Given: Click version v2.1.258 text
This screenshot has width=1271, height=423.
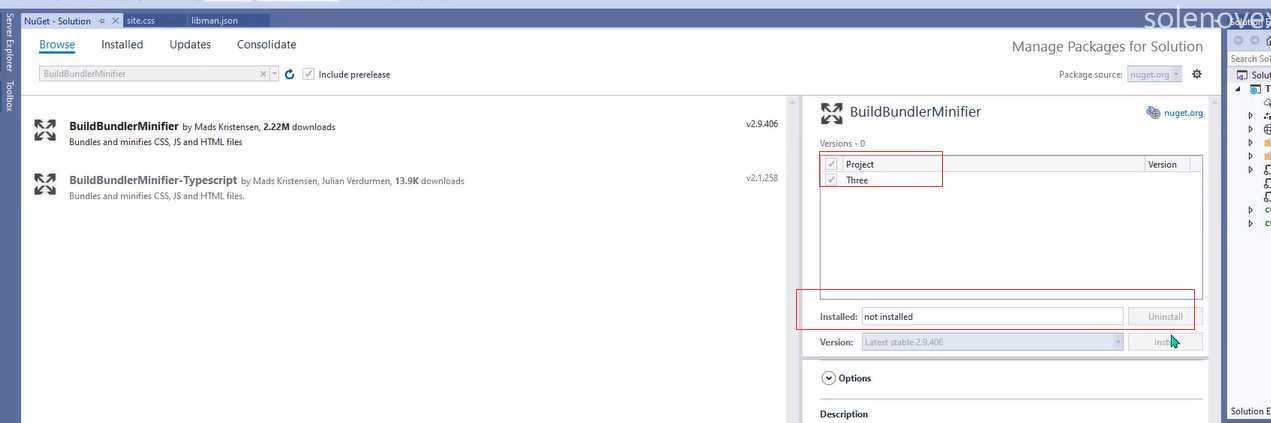Looking at the screenshot, I should tap(762, 178).
